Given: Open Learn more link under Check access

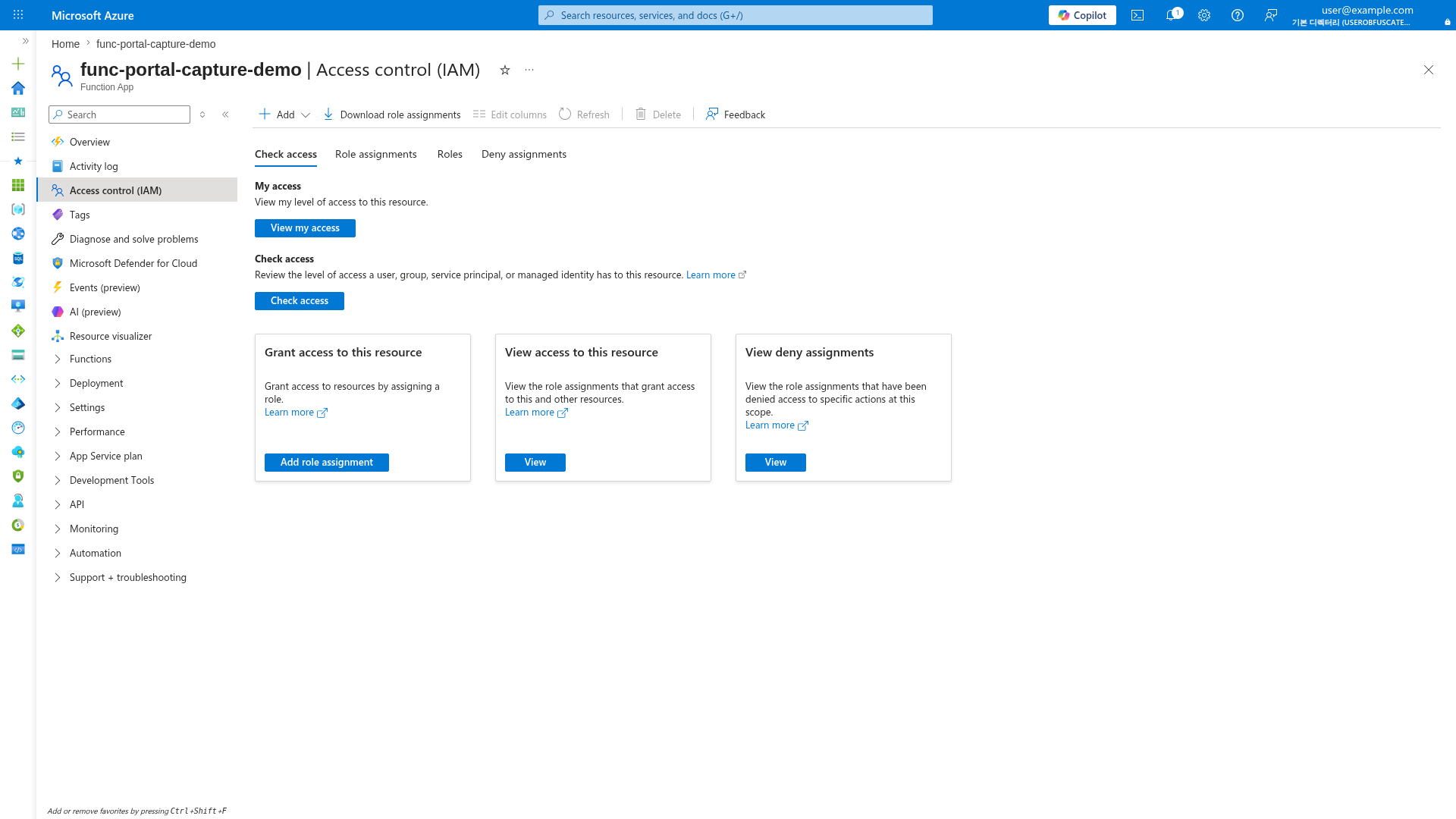Looking at the screenshot, I should coord(716,275).
